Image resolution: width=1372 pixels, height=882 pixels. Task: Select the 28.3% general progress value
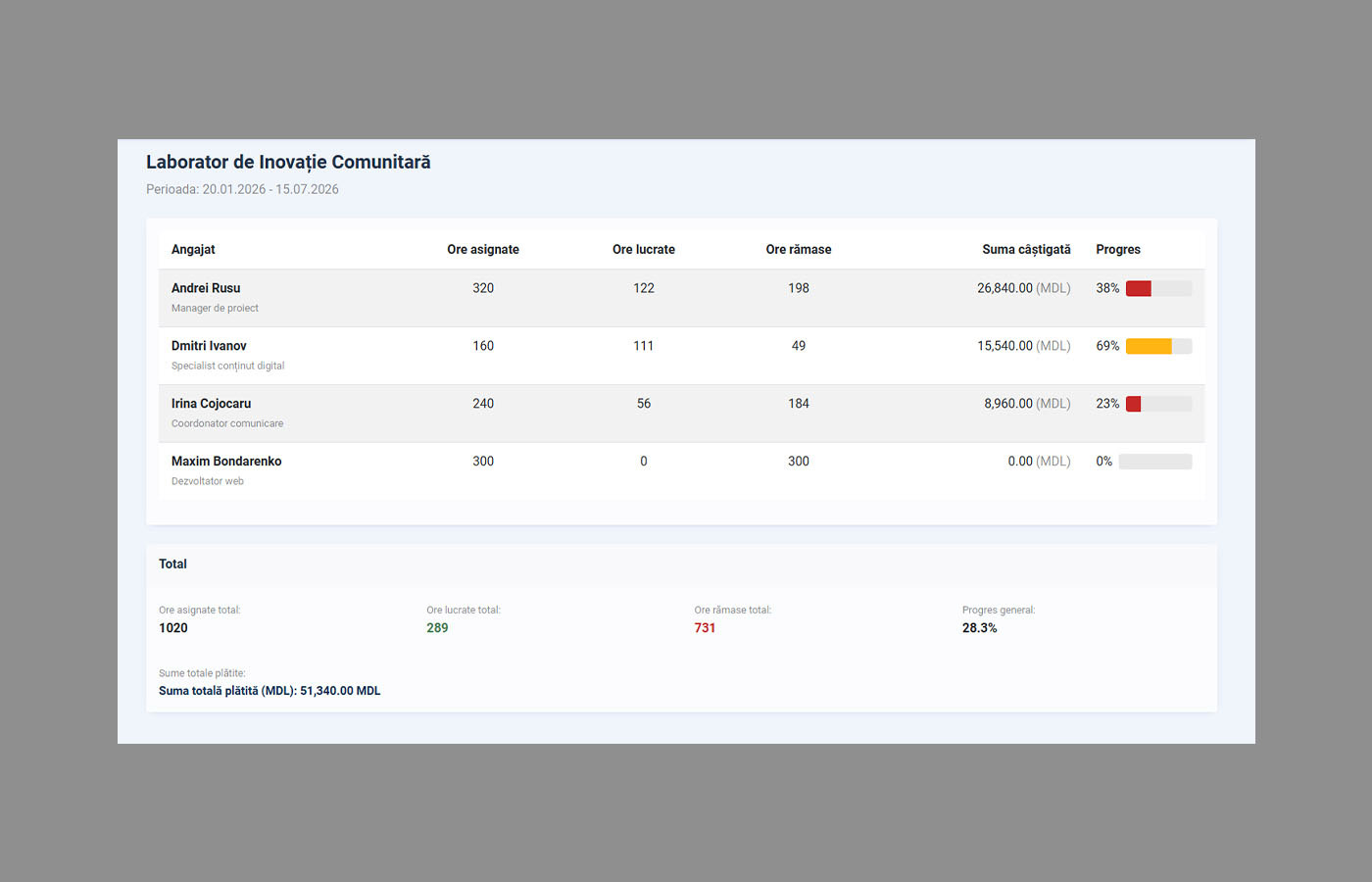point(979,628)
